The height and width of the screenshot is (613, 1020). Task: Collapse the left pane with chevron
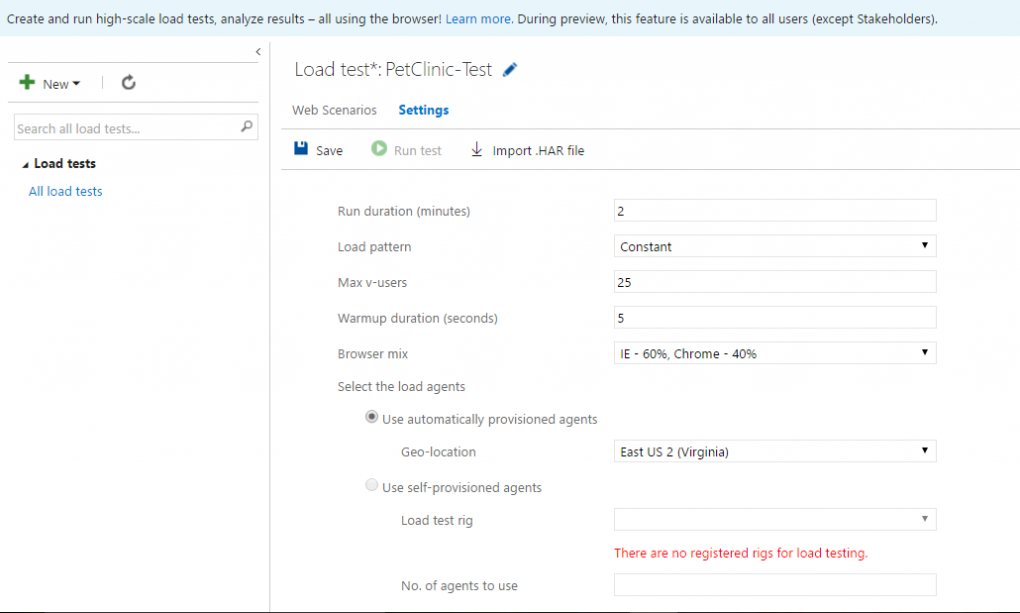[x=258, y=52]
